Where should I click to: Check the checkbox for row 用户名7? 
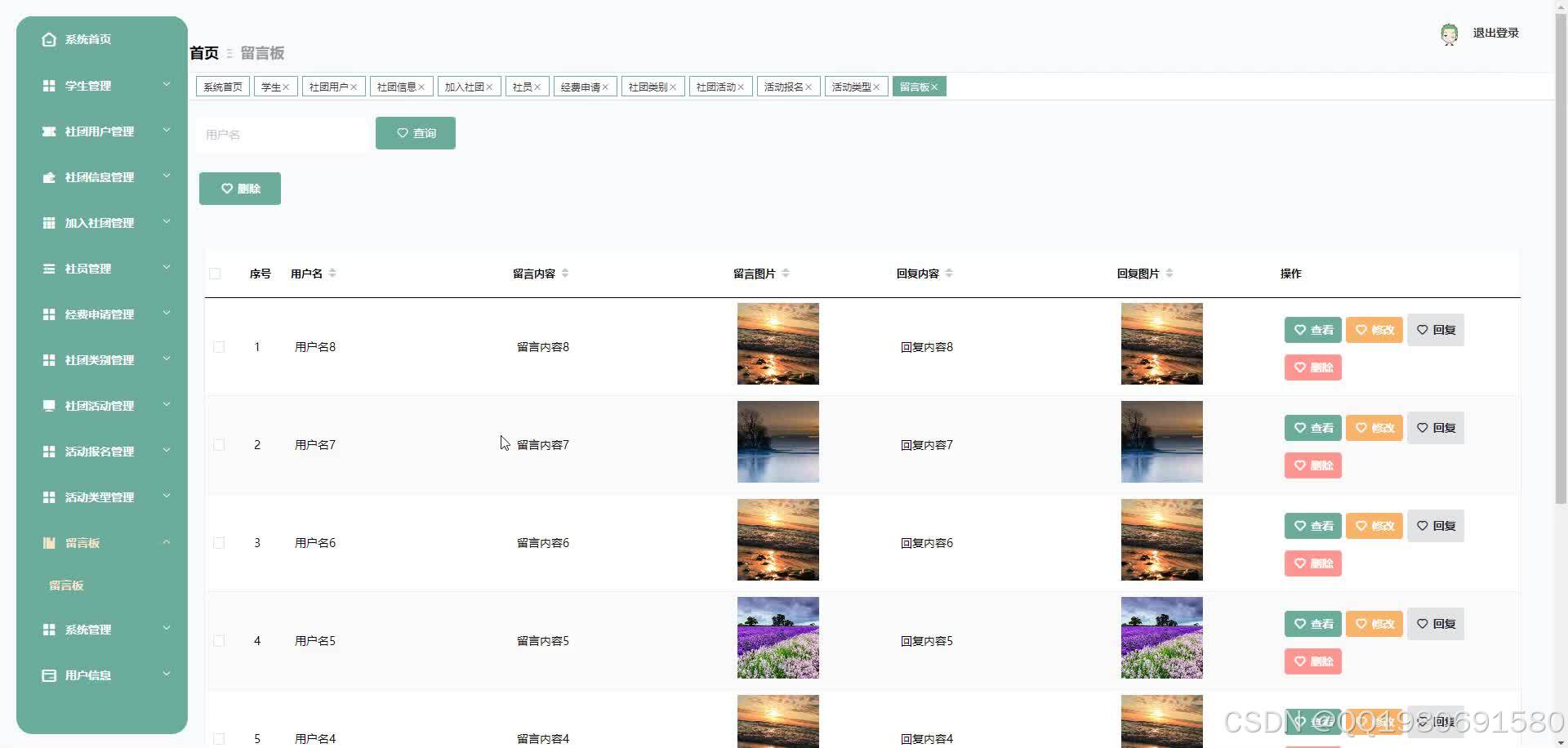click(219, 445)
